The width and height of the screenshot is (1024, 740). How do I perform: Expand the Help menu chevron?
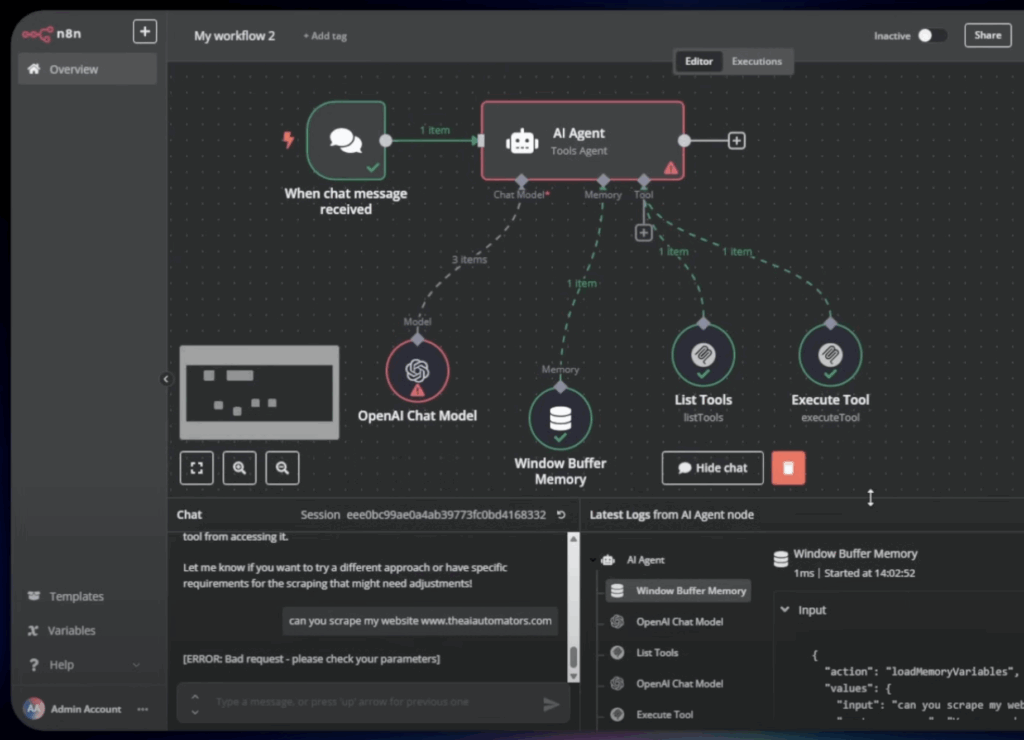click(136, 665)
